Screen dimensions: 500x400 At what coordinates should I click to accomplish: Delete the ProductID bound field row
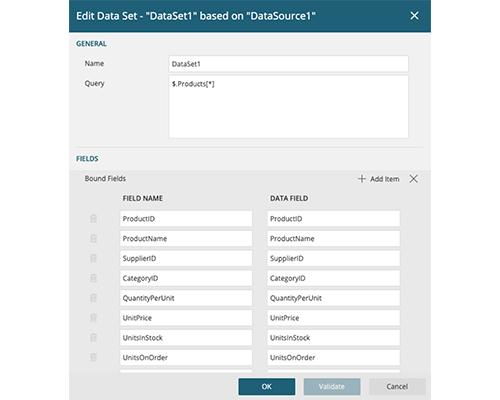pos(93,219)
